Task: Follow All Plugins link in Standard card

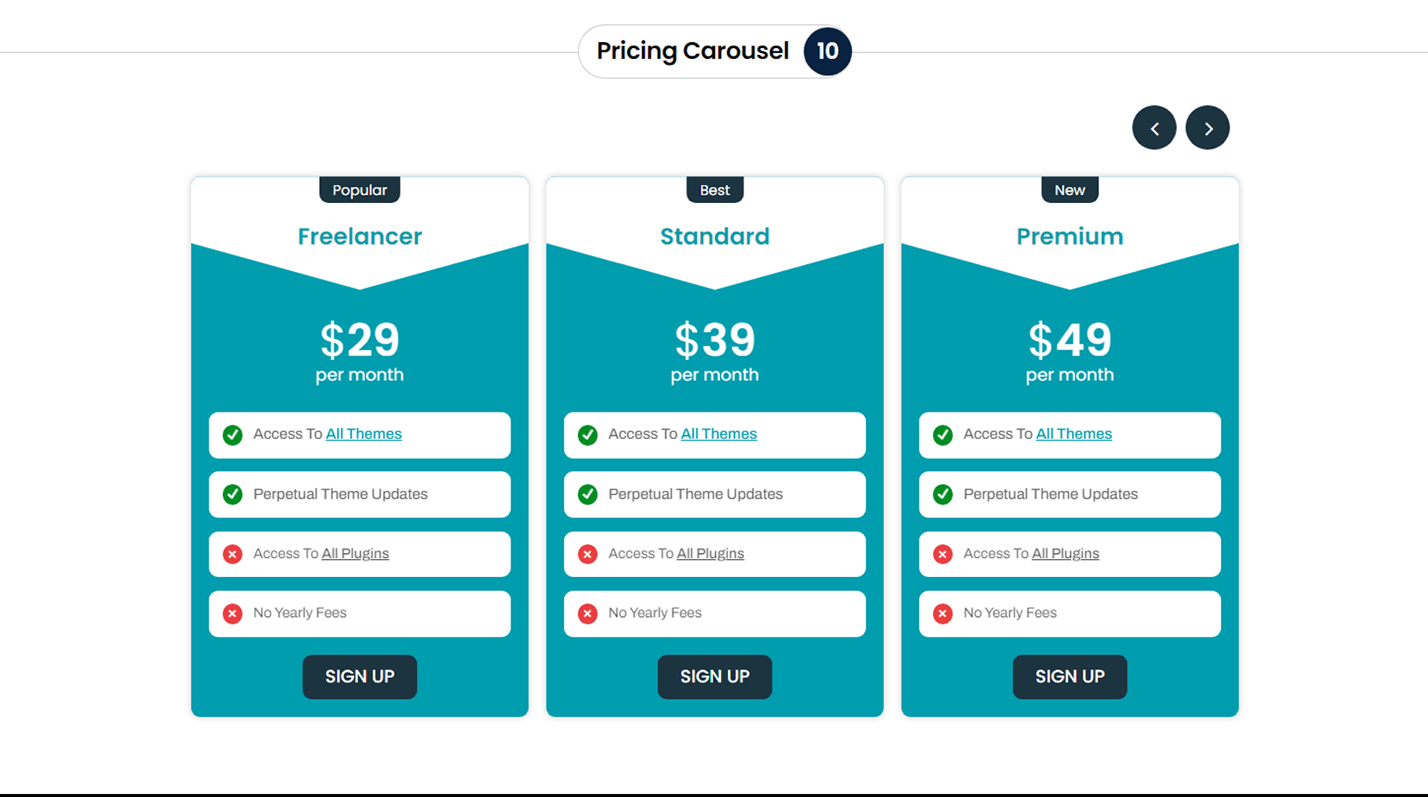Action: 710,554
